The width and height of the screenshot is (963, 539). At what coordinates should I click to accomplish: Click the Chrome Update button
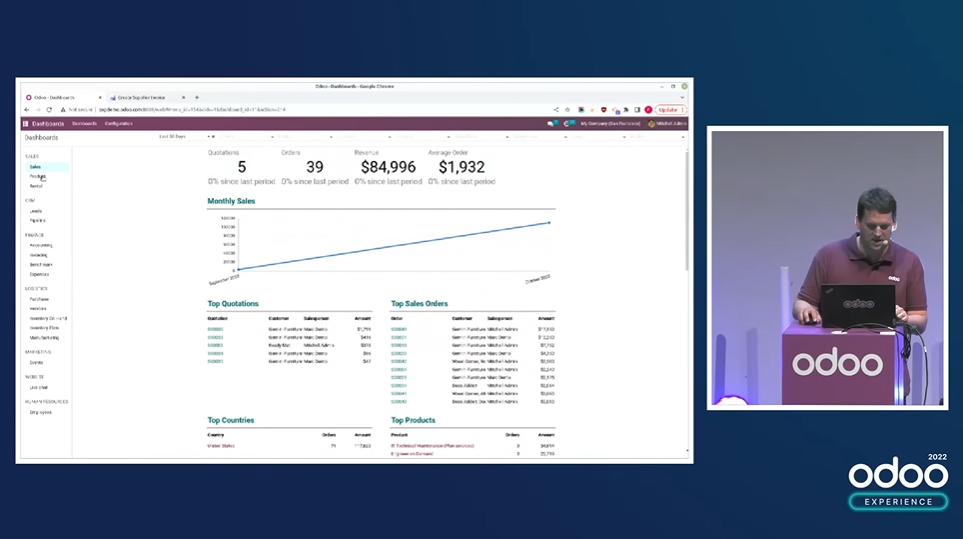[670, 110]
